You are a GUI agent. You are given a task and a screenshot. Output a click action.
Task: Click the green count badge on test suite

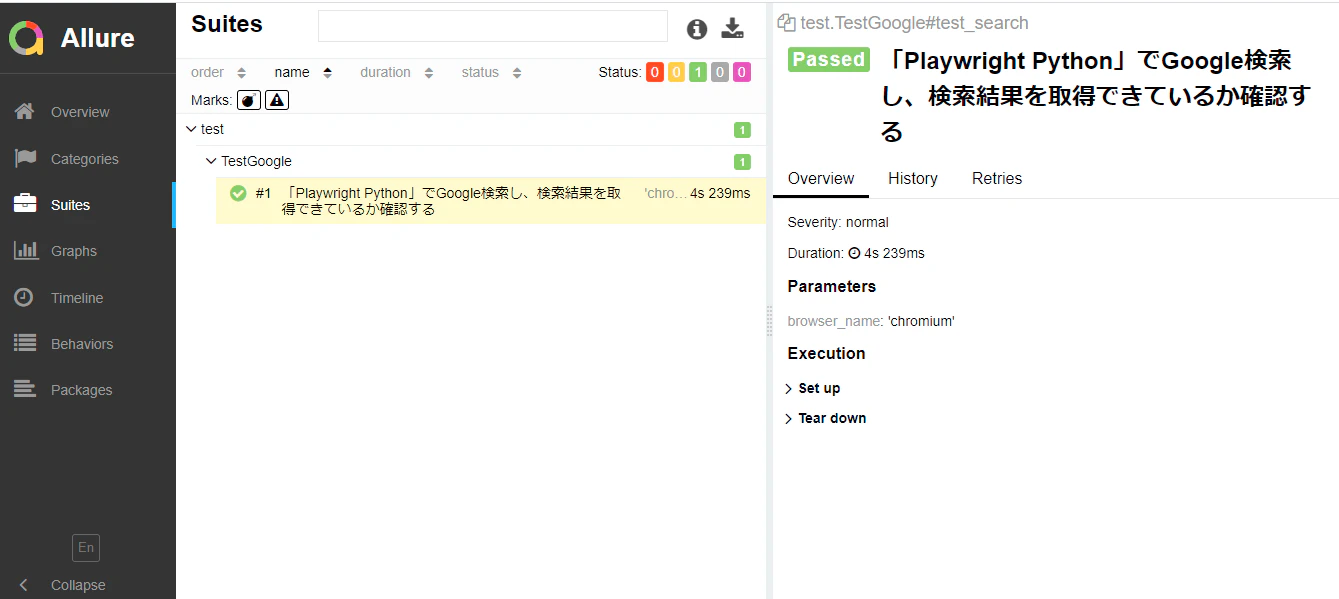pos(742,130)
